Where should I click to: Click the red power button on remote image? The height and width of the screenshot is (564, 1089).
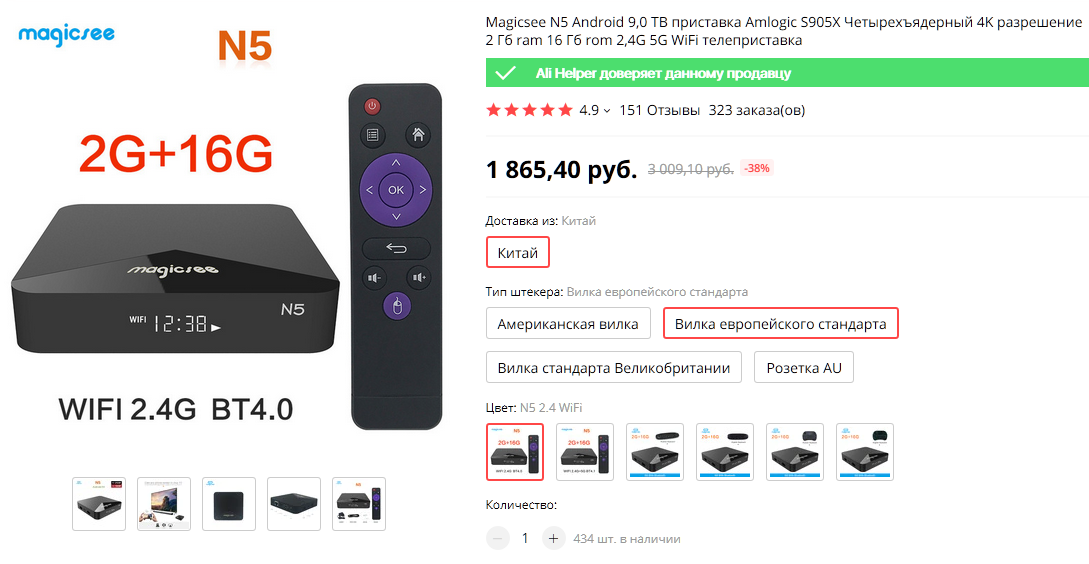click(373, 106)
